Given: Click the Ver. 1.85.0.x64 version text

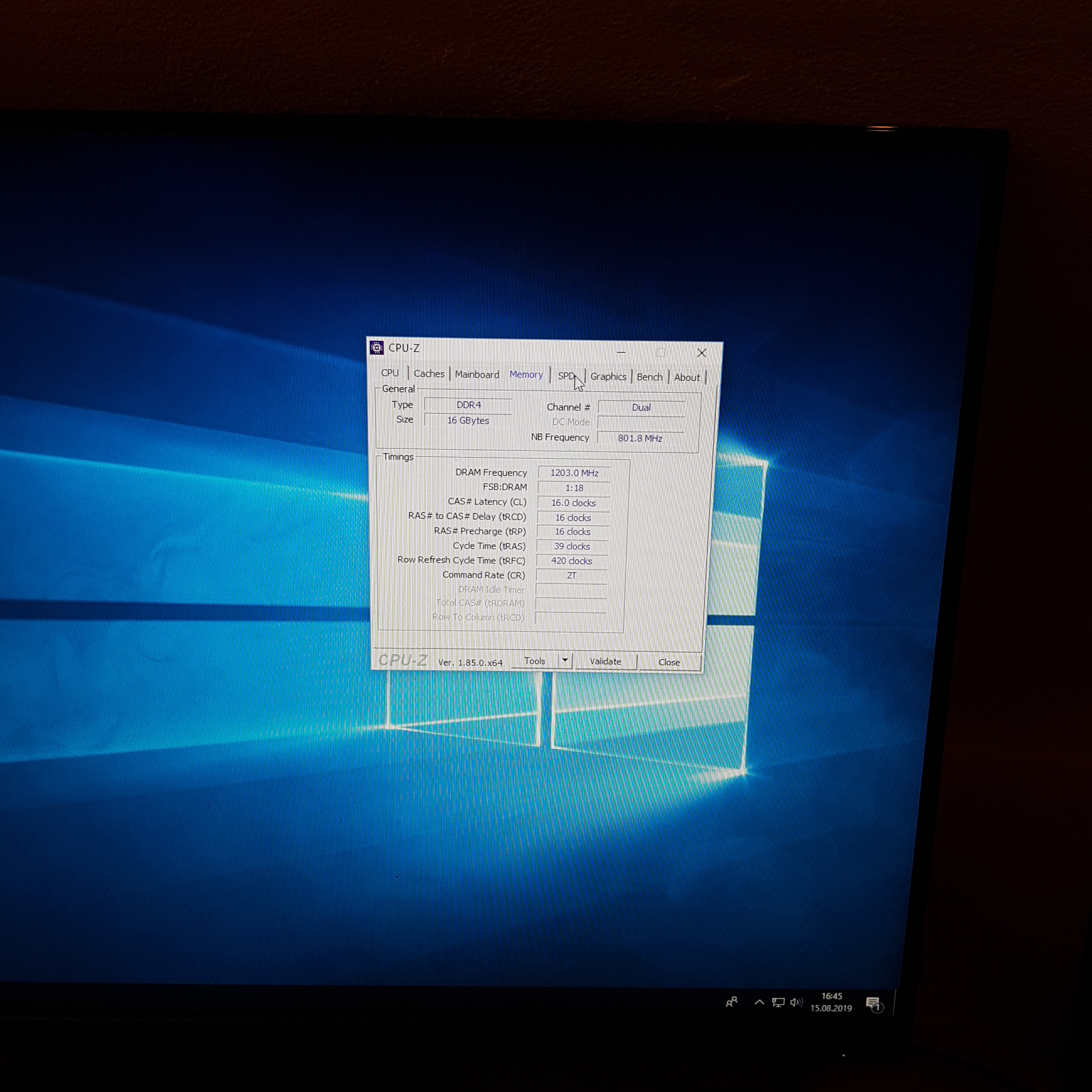Looking at the screenshot, I should 470,662.
